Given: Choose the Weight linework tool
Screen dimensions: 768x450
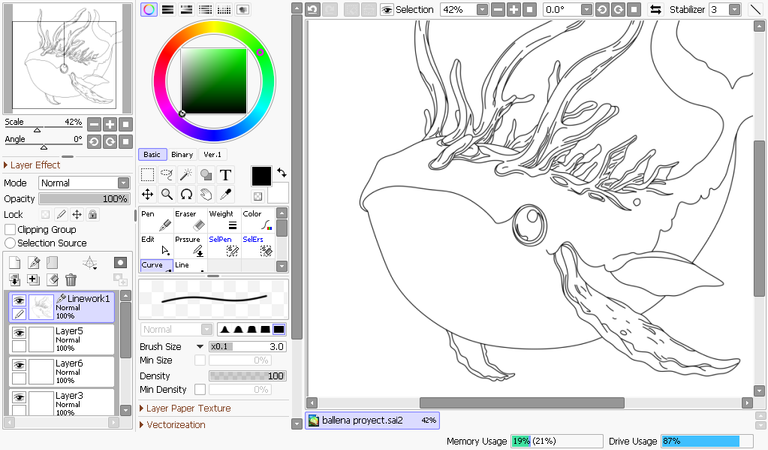Looking at the screenshot, I should [224, 220].
